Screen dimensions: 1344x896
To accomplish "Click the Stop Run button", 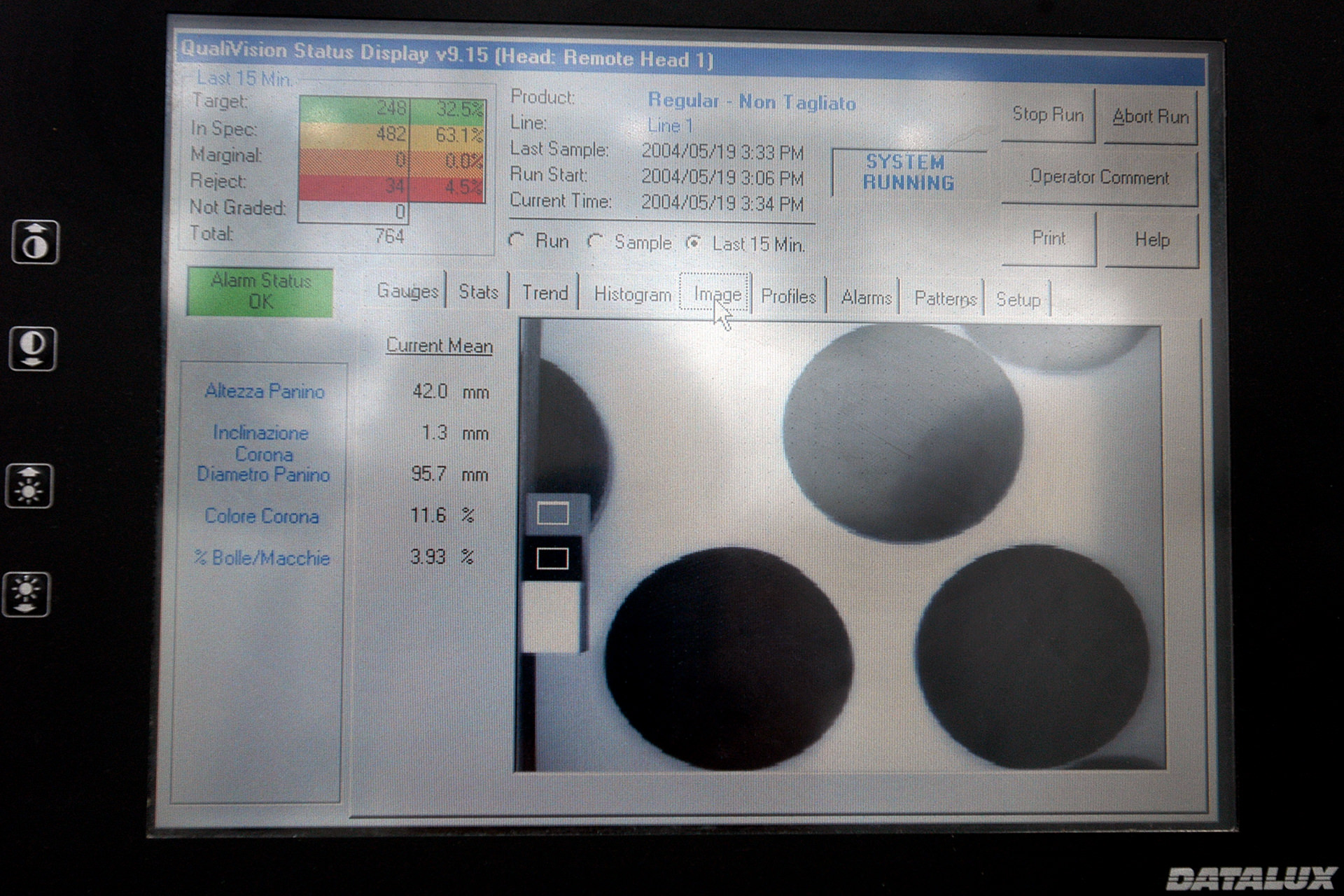I will pyautogui.click(x=1047, y=115).
